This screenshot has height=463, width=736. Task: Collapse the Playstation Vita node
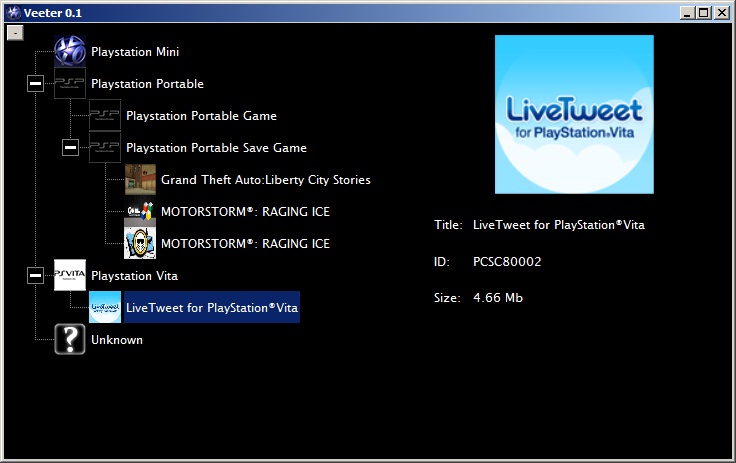tap(35, 275)
